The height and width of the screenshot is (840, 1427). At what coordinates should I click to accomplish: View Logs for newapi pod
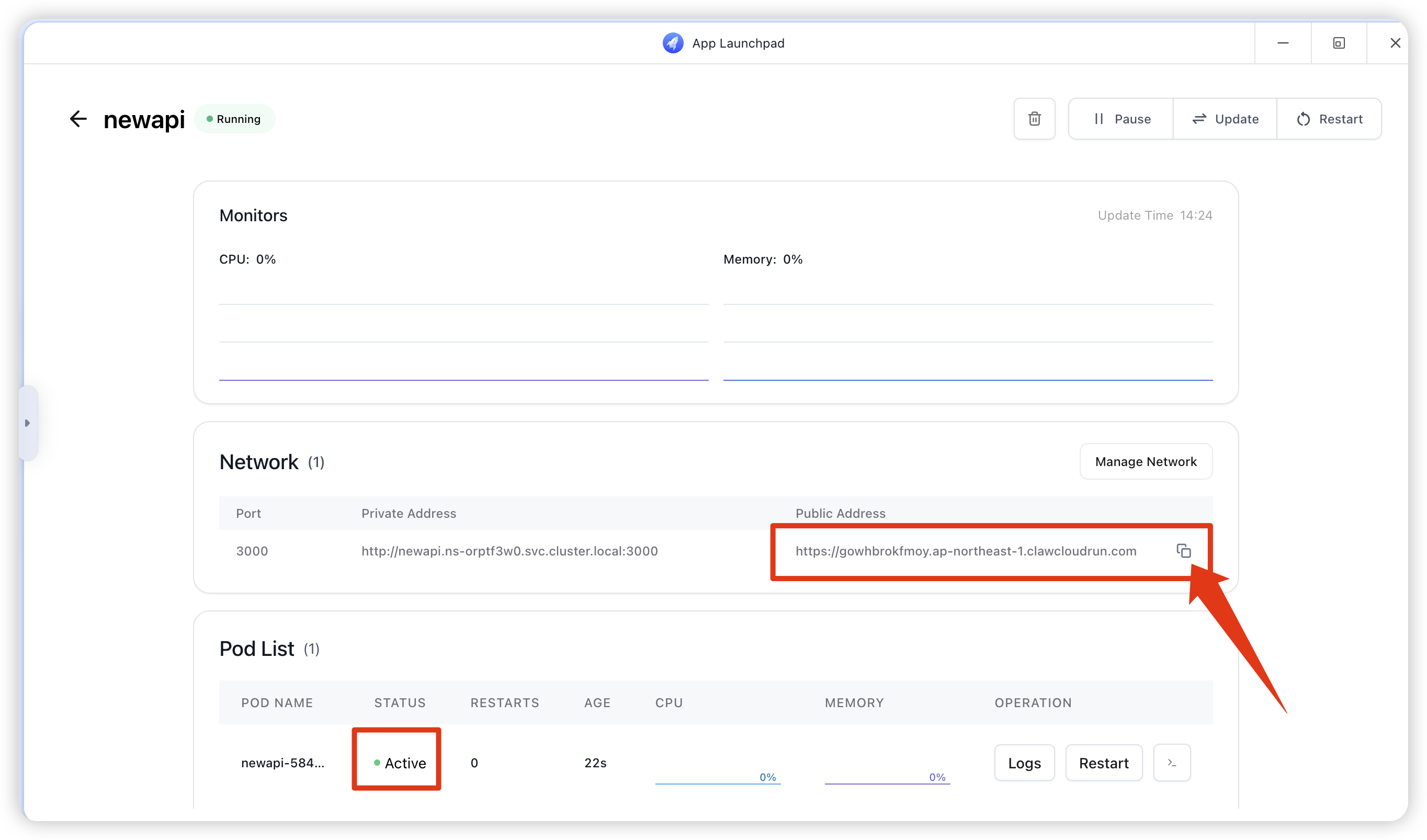click(1024, 763)
